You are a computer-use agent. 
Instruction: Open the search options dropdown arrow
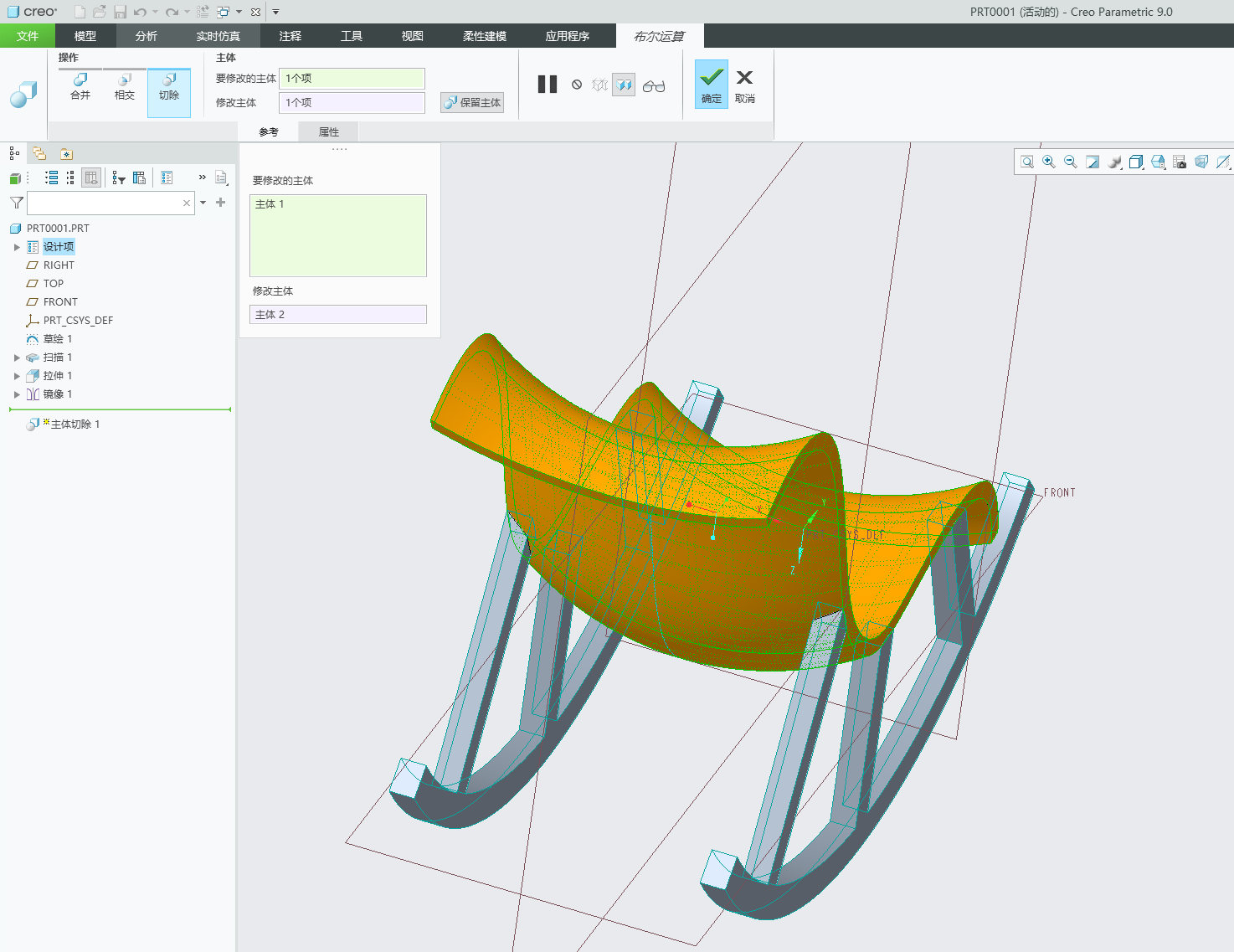203,203
